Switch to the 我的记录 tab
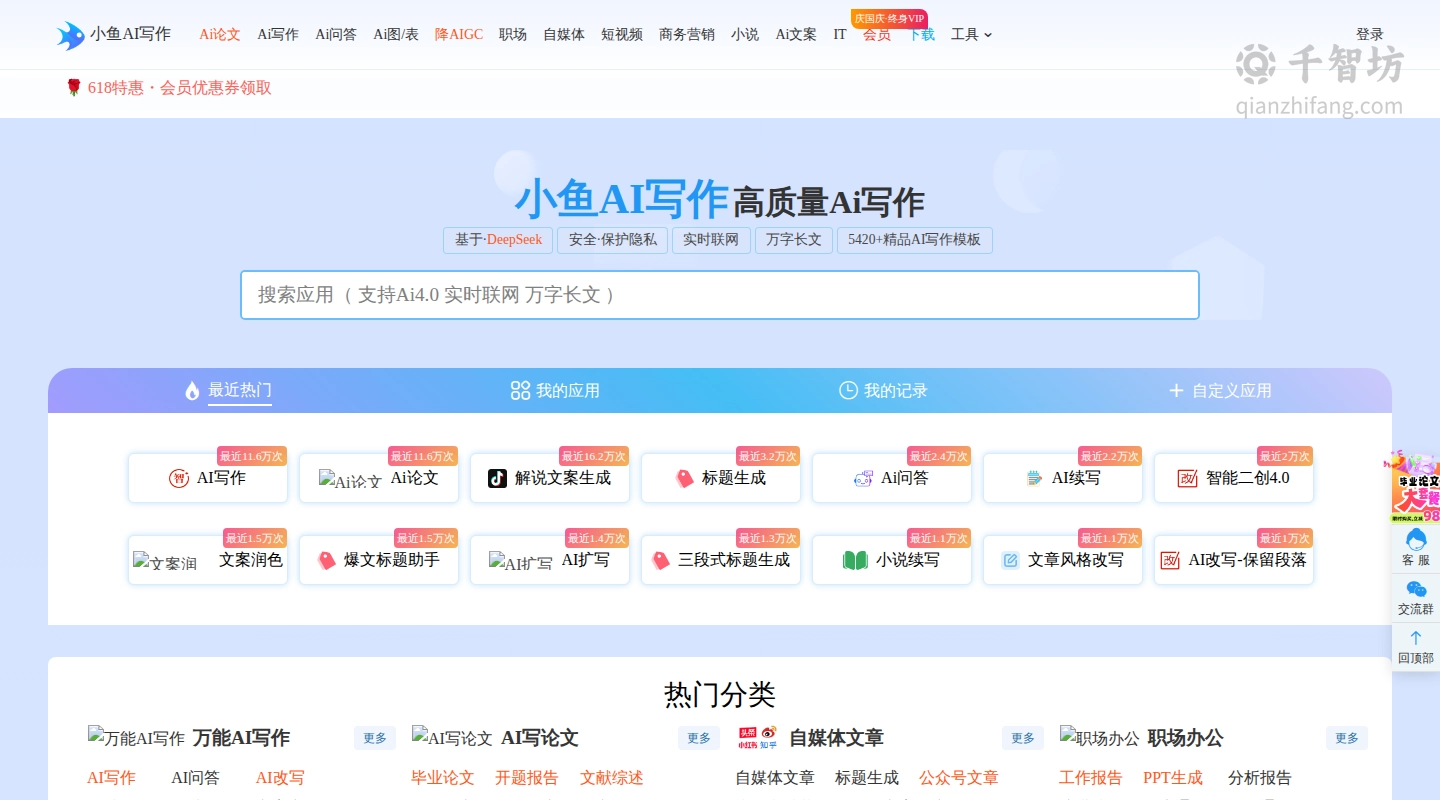The width and height of the screenshot is (1440, 800). [883, 390]
